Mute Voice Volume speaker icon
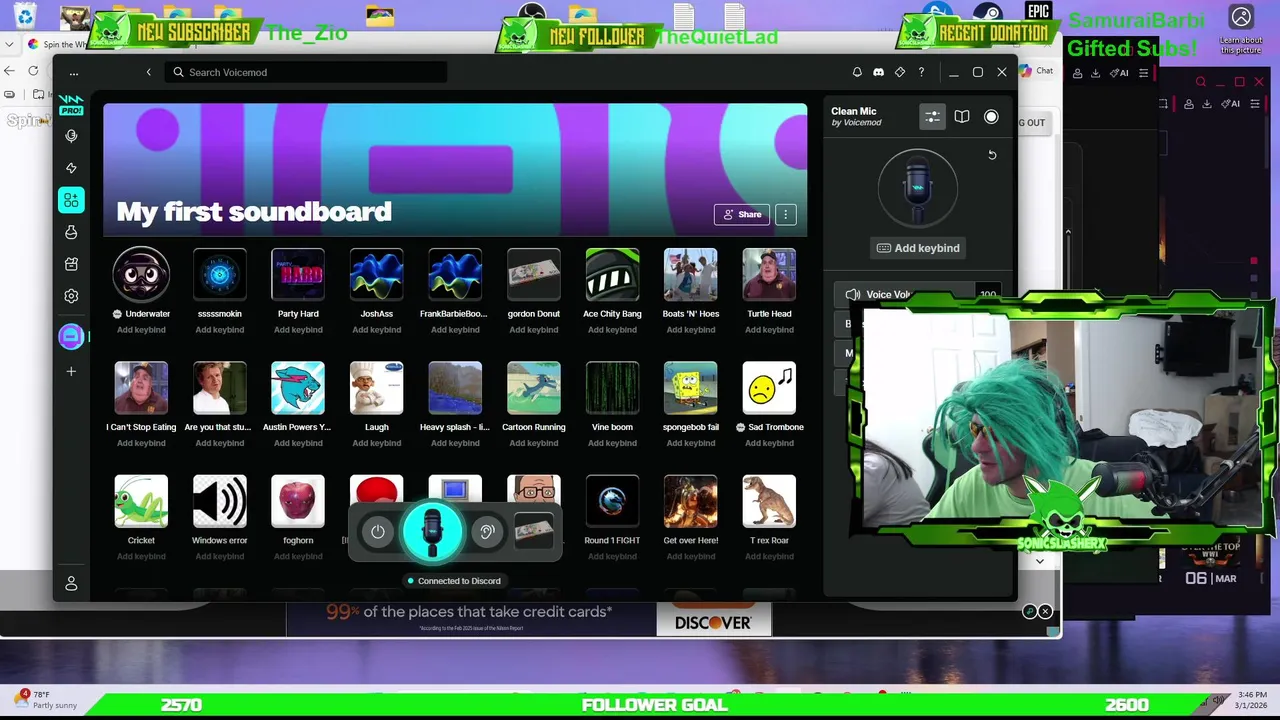Image resolution: width=1280 pixels, height=720 pixels. (853, 295)
